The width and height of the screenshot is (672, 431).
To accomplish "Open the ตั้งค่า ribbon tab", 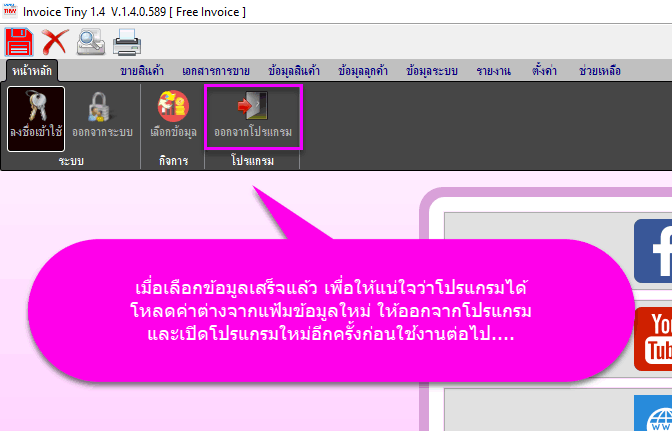I will (x=544, y=71).
